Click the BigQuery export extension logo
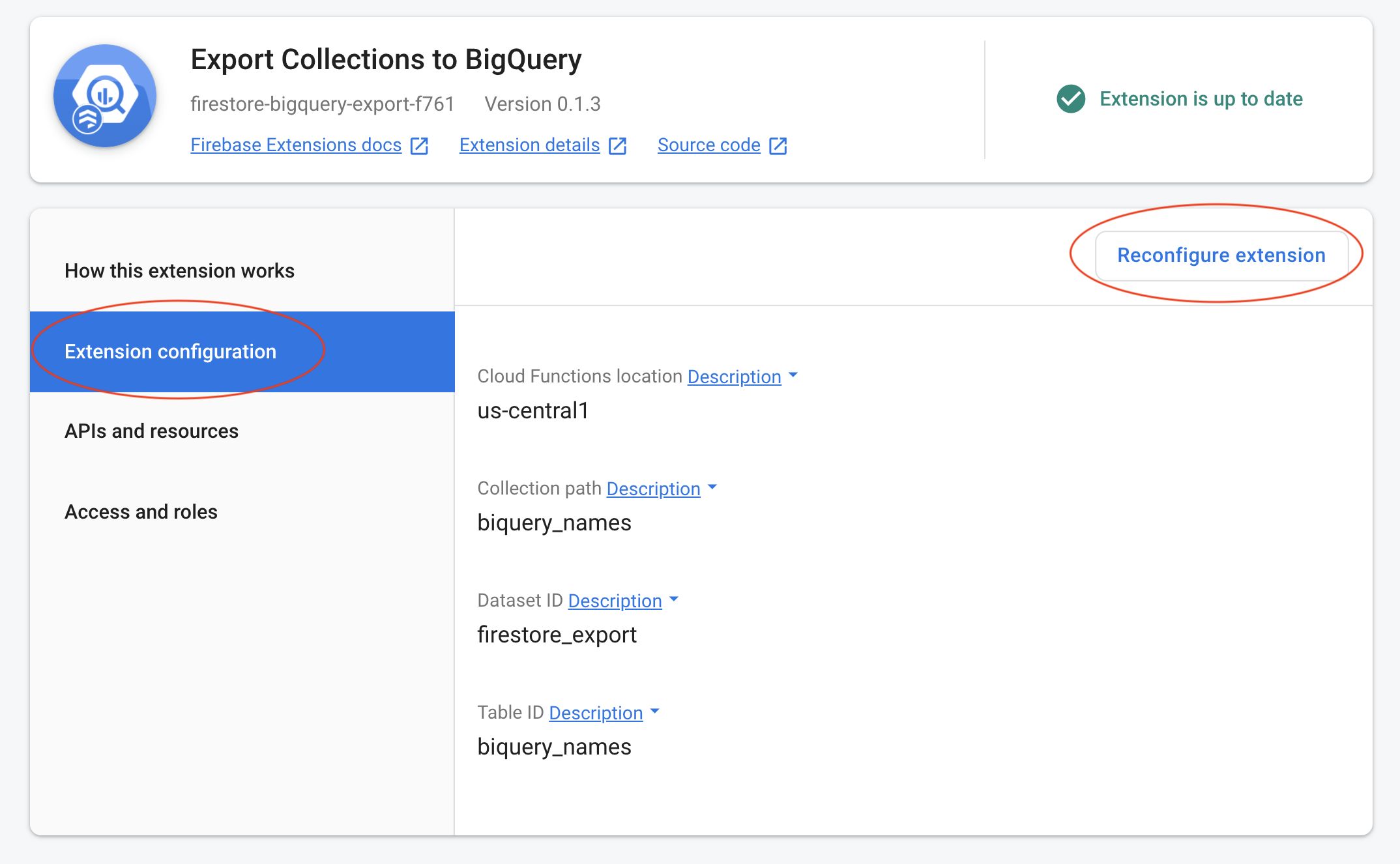1400x864 pixels. pos(105,96)
